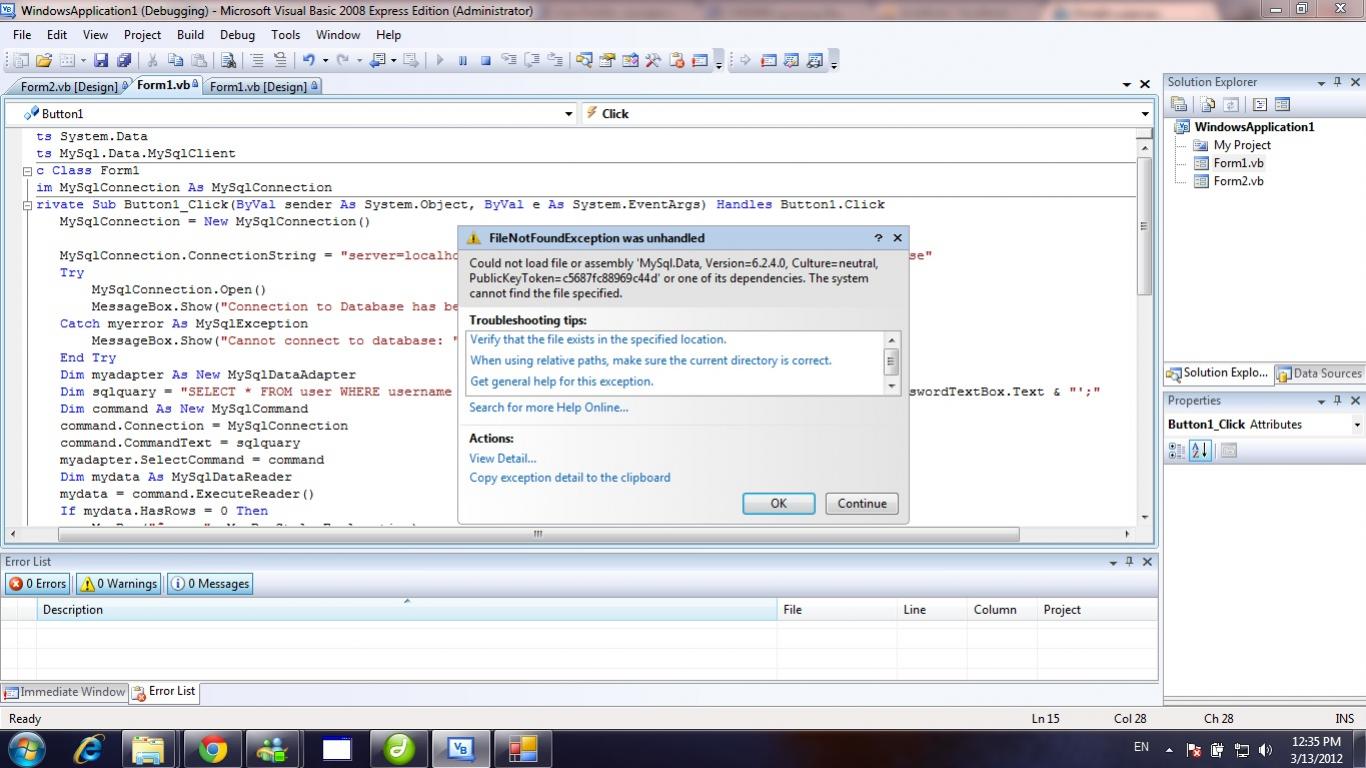Open the active files dropdown arrow near tabs
The height and width of the screenshot is (768, 1366).
tap(1127, 85)
